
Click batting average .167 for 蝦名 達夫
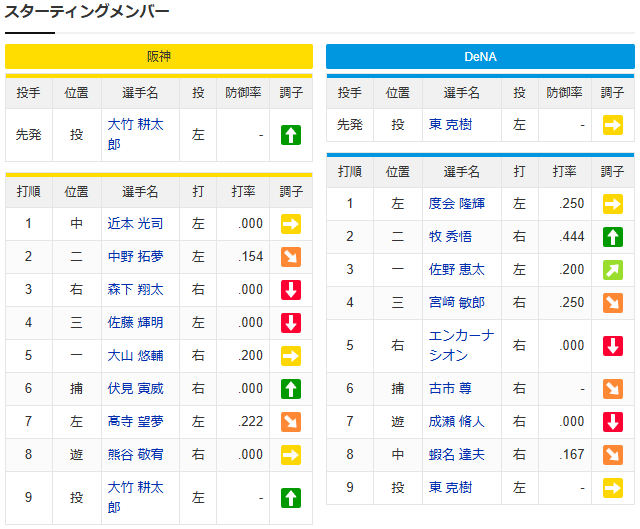click(x=572, y=455)
